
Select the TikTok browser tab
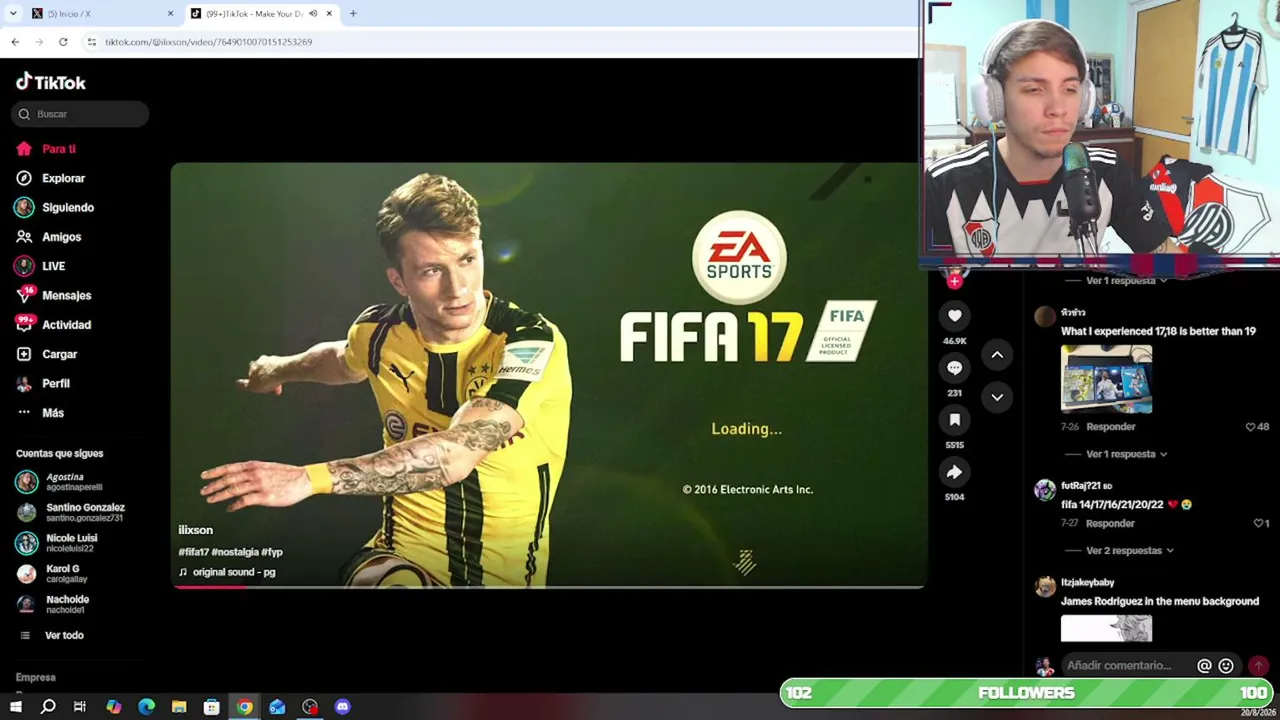tap(262, 14)
